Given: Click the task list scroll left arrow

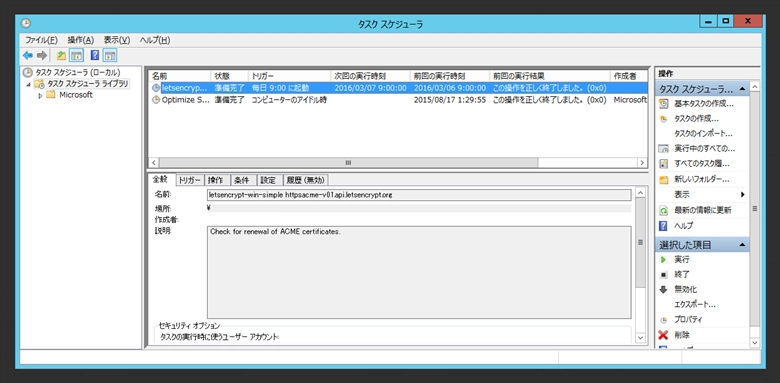Looking at the screenshot, I should (x=154, y=163).
